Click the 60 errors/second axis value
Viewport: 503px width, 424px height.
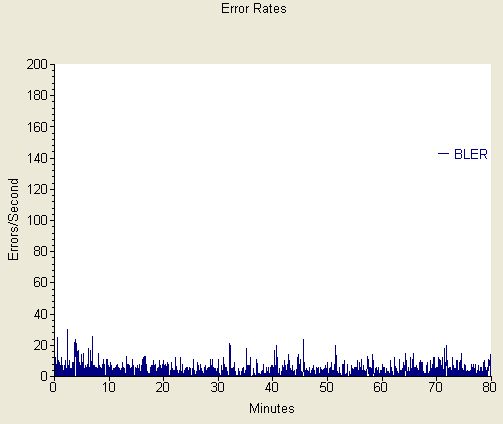[40, 283]
